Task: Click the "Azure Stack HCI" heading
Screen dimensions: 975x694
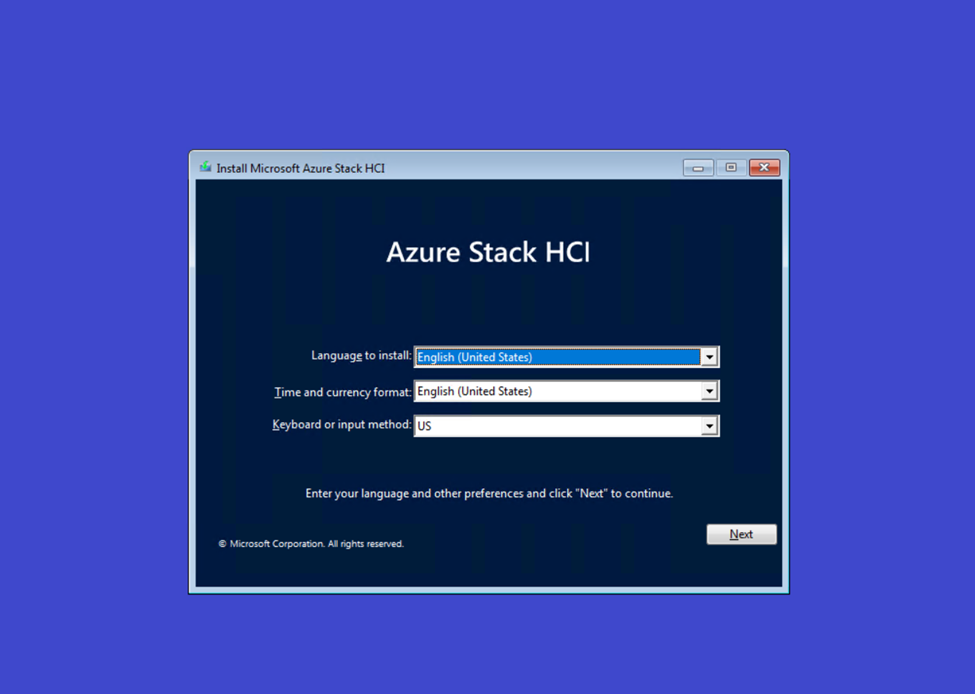Action: point(488,252)
